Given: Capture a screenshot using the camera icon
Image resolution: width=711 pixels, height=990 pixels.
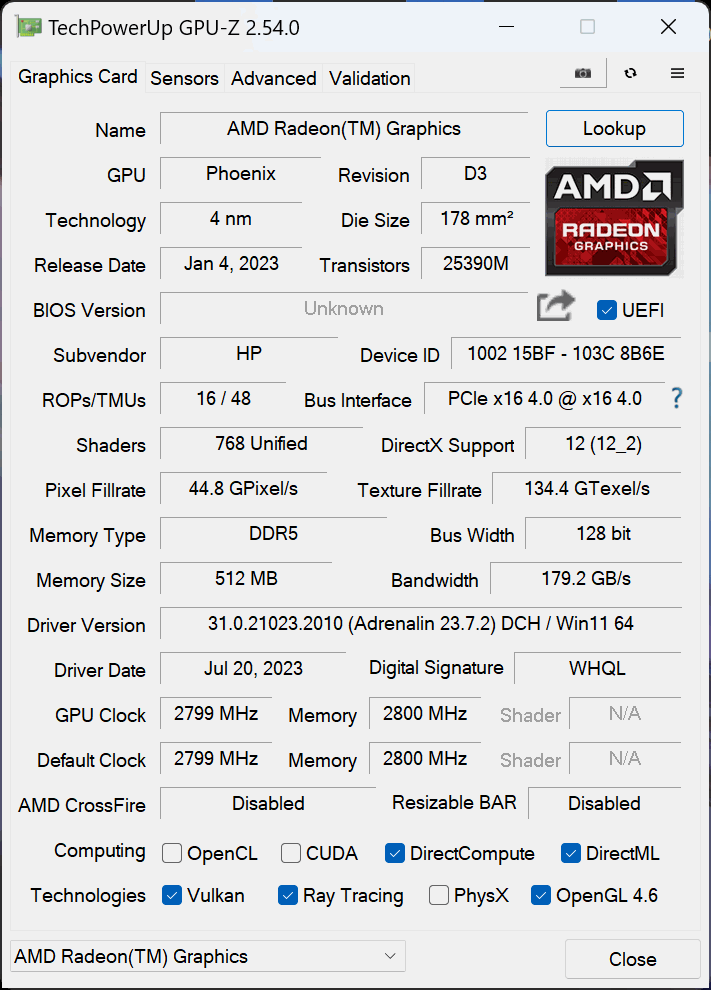Looking at the screenshot, I should point(582,73).
